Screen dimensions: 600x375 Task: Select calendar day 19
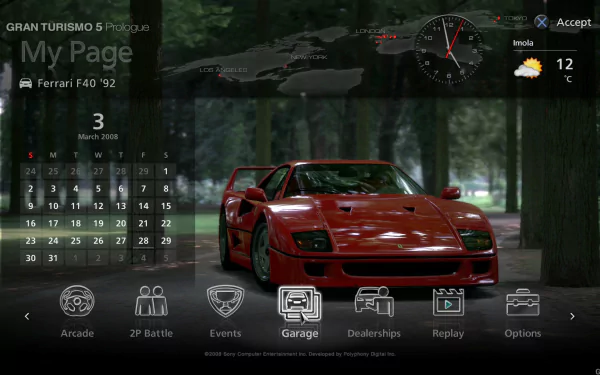click(x=98, y=223)
